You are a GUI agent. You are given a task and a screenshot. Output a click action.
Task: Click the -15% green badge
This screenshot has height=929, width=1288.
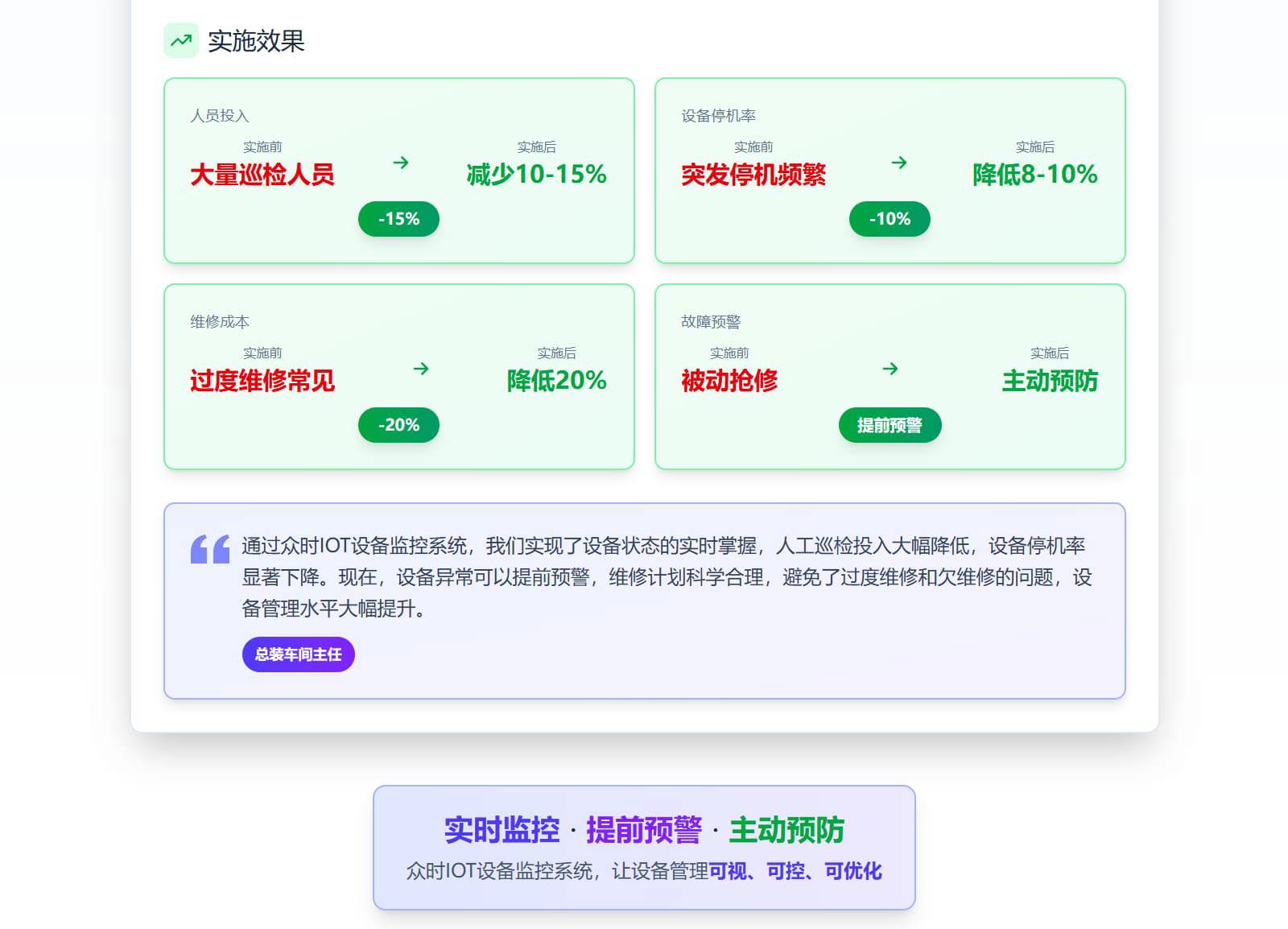coord(398,219)
